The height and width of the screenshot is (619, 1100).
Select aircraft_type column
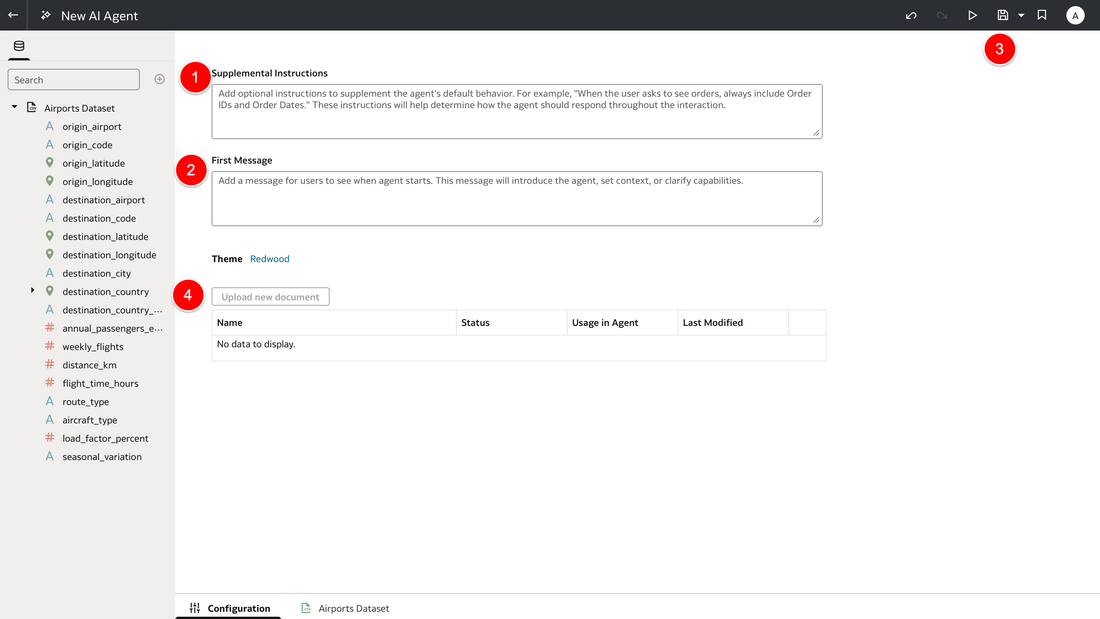pos(90,420)
